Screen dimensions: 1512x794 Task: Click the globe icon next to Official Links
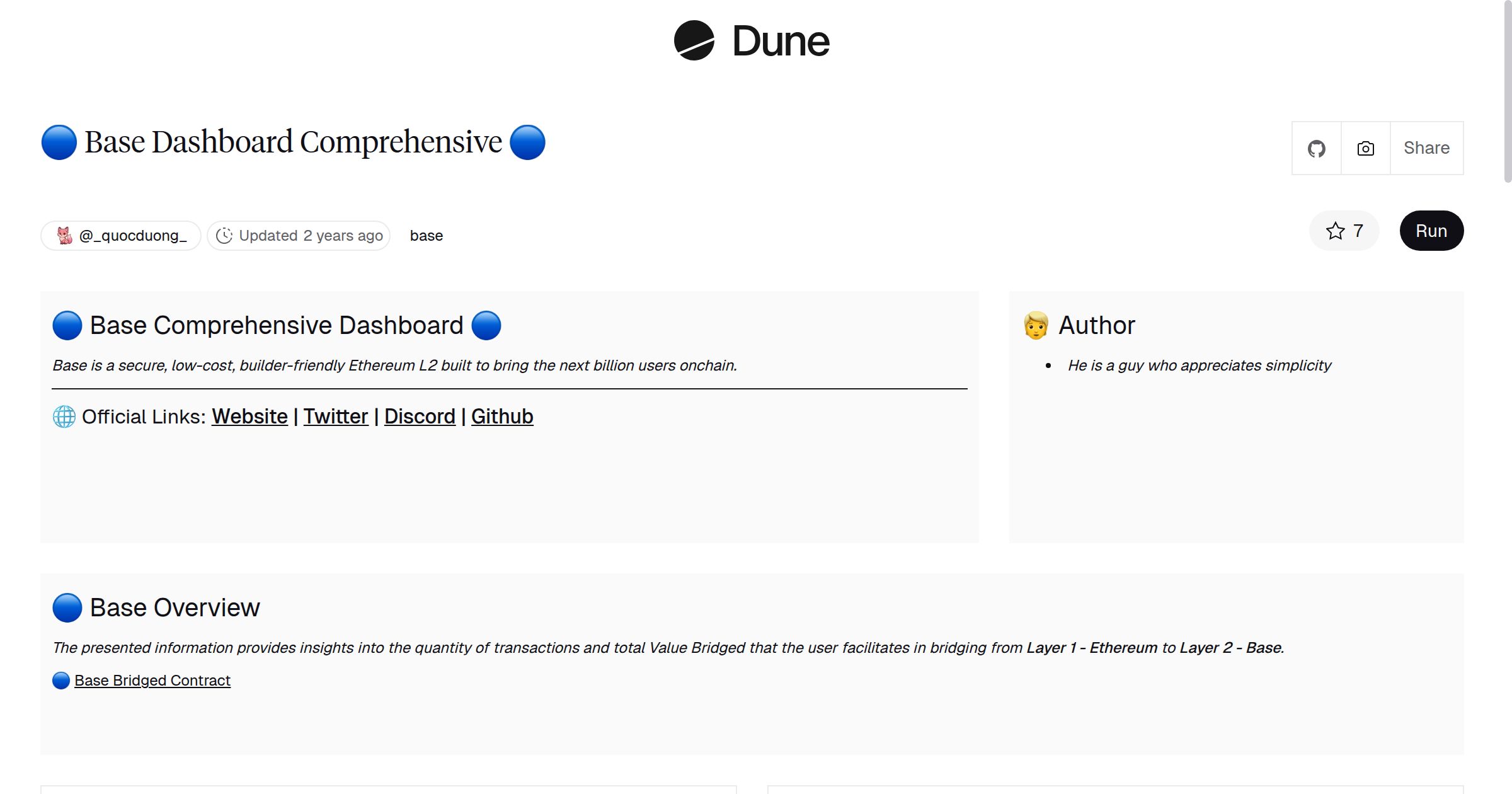coord(63,417)
